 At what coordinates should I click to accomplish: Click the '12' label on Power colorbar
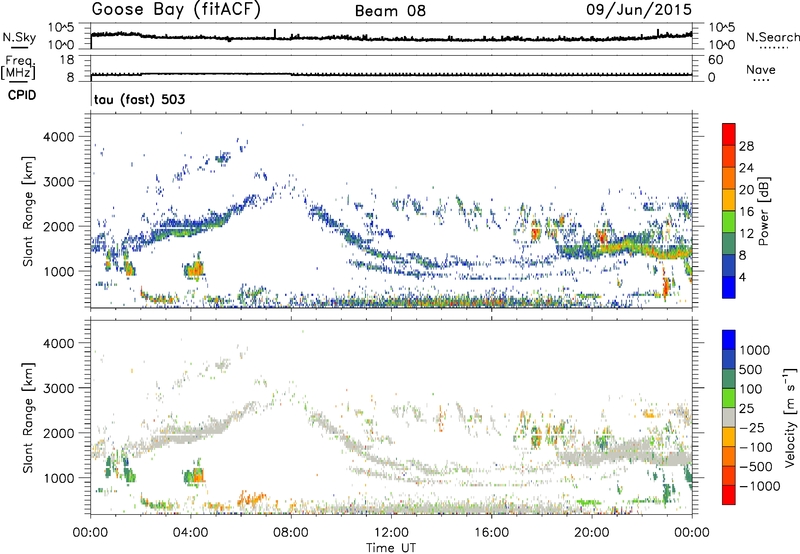746,234
